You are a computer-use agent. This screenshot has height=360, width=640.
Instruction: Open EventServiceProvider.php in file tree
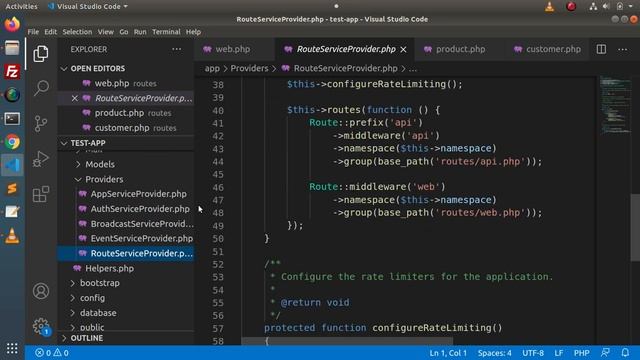[126, 238]
